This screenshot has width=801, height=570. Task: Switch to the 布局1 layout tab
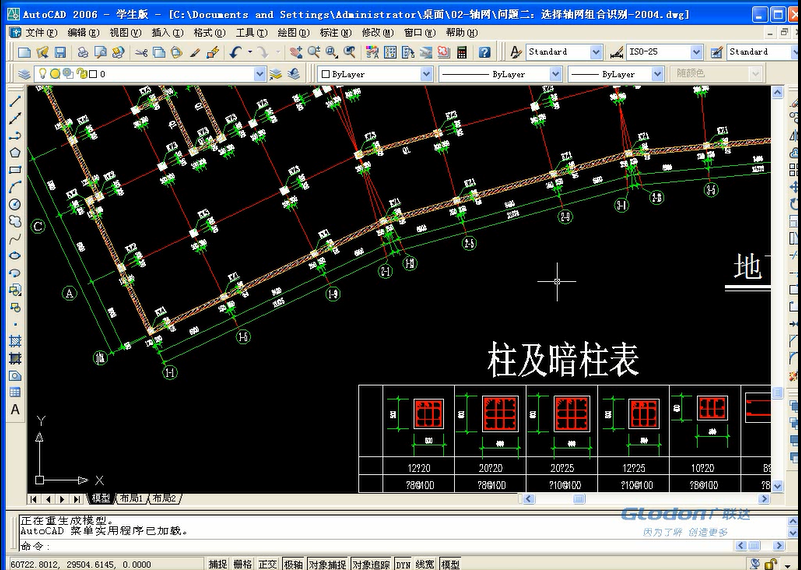pyautogui.click(x=130, y=498)
